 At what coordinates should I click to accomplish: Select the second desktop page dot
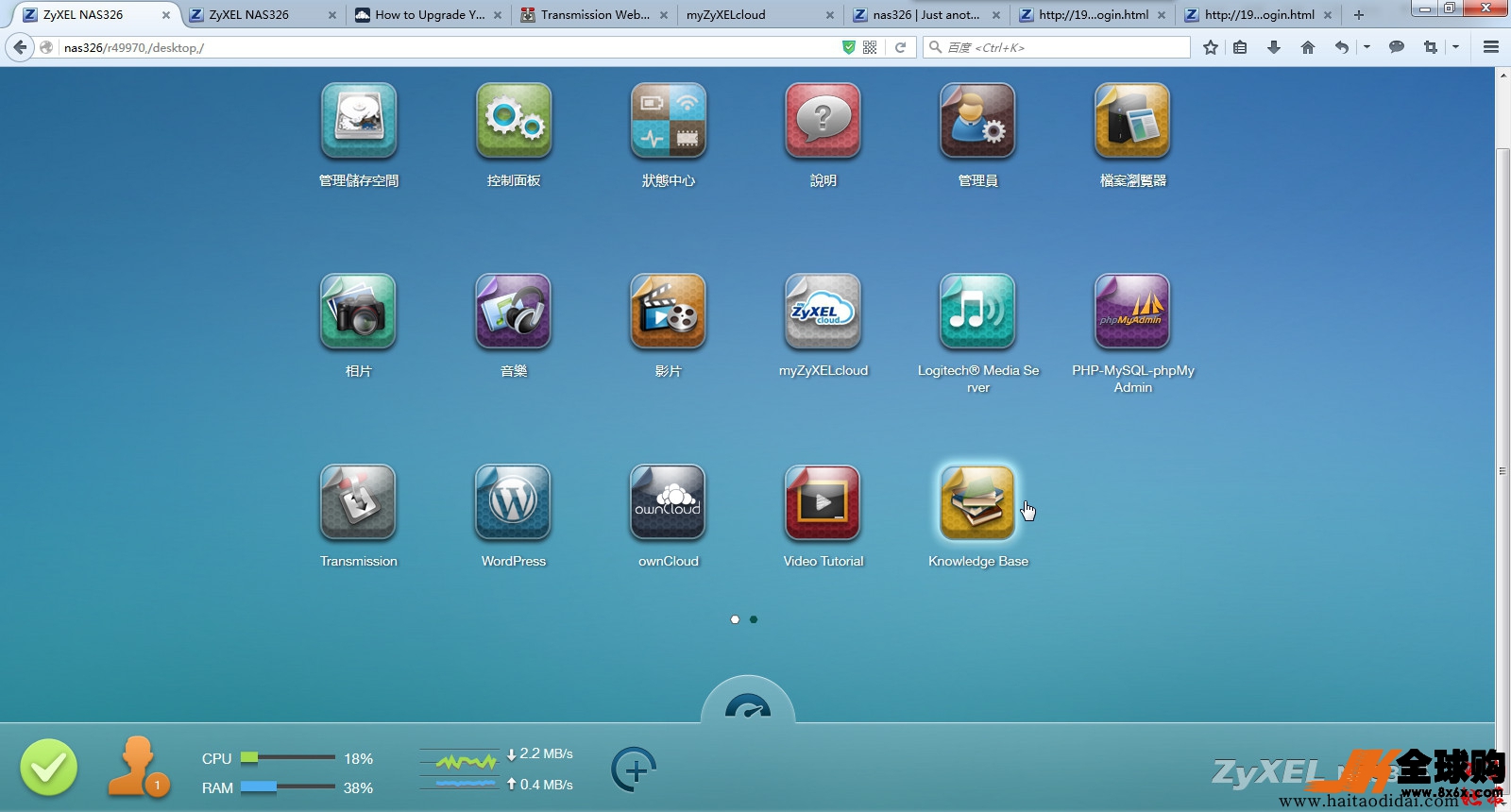click(x=754, y=619)
